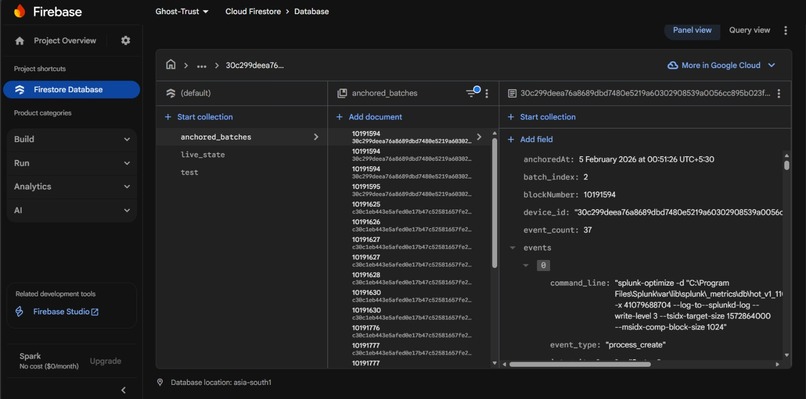Click the document icon in header
Screen dimensions: 806x399
click(x=512, y=94)
